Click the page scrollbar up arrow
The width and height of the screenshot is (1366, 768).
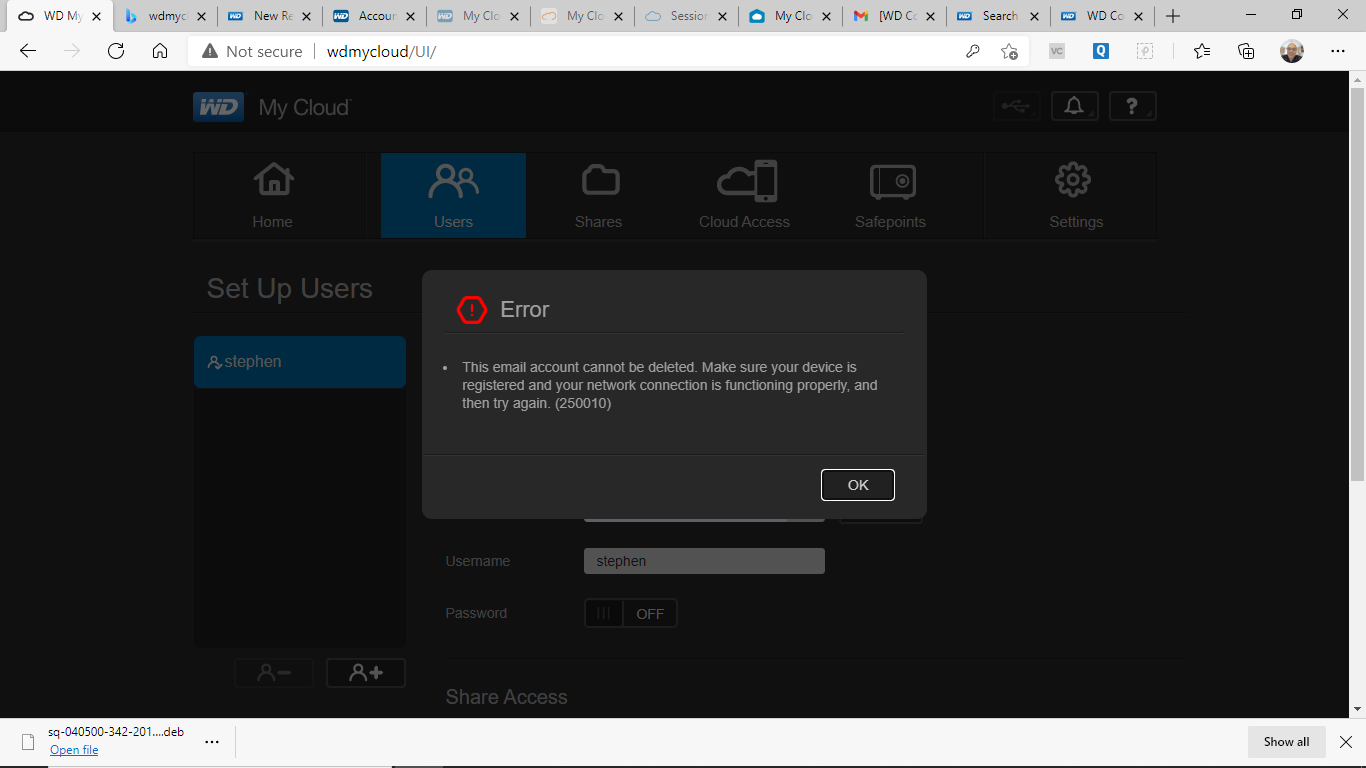(x=1358, y=79)
